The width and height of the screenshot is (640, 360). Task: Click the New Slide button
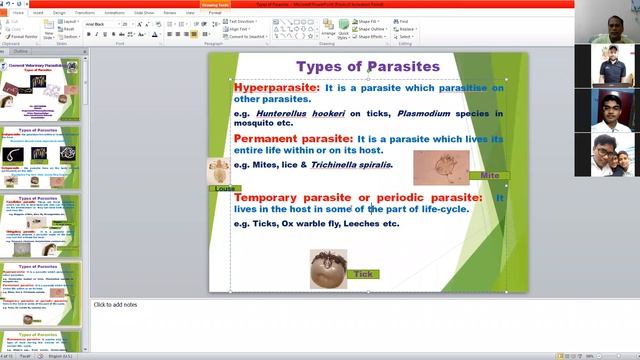pyautogui.click(x=49, y=29)
